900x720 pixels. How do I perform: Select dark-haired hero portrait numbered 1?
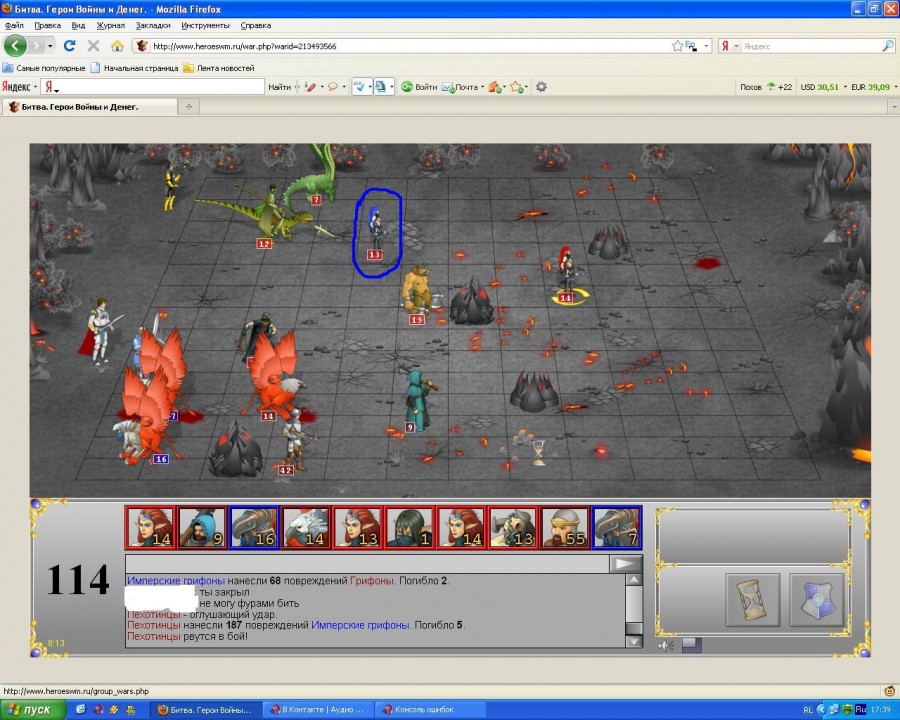(x=409, y=527)
